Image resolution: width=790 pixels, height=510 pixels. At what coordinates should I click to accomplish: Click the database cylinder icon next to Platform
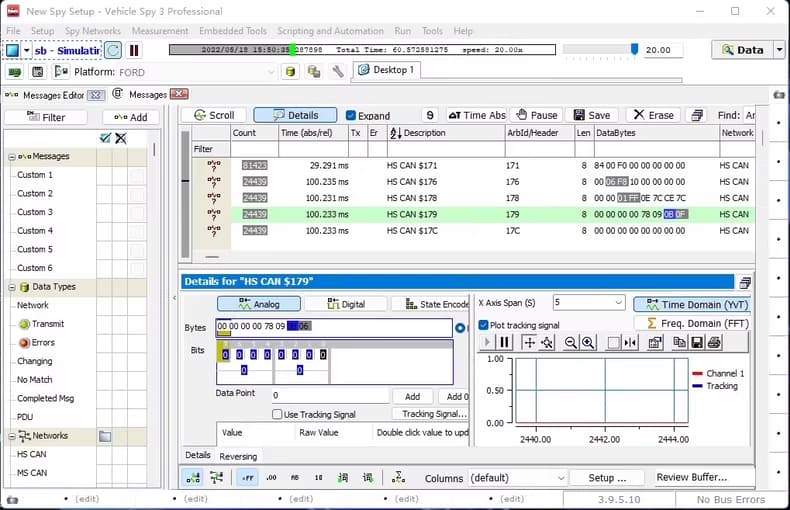(290, 71)
